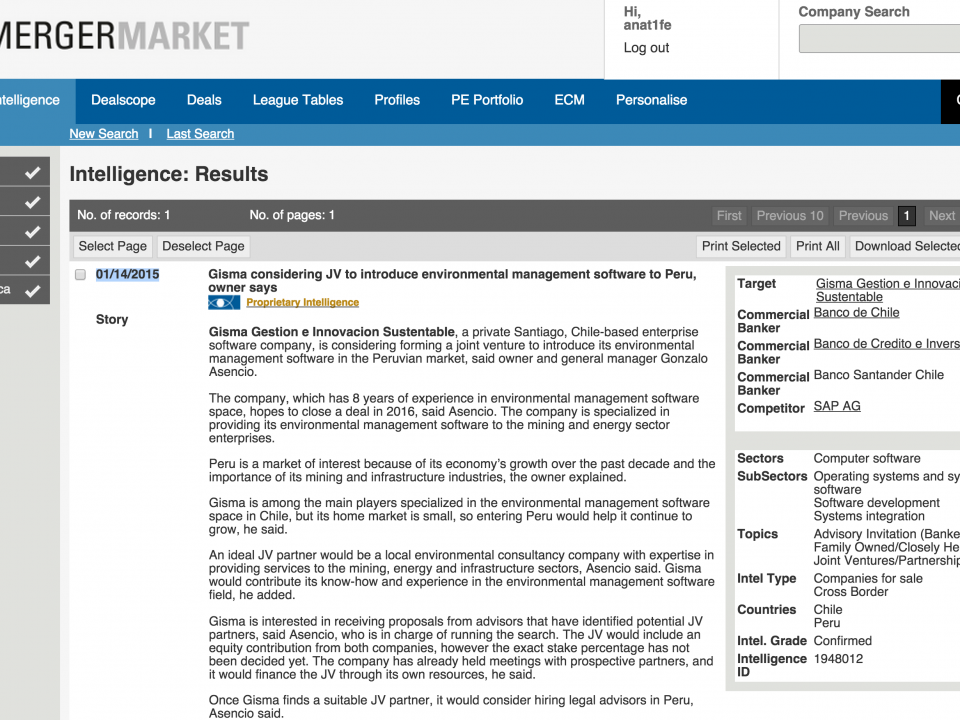The width and height of the screenshot is (960, 720).
Task: Switch to League Tables tab
Action: tap(298, 100)
